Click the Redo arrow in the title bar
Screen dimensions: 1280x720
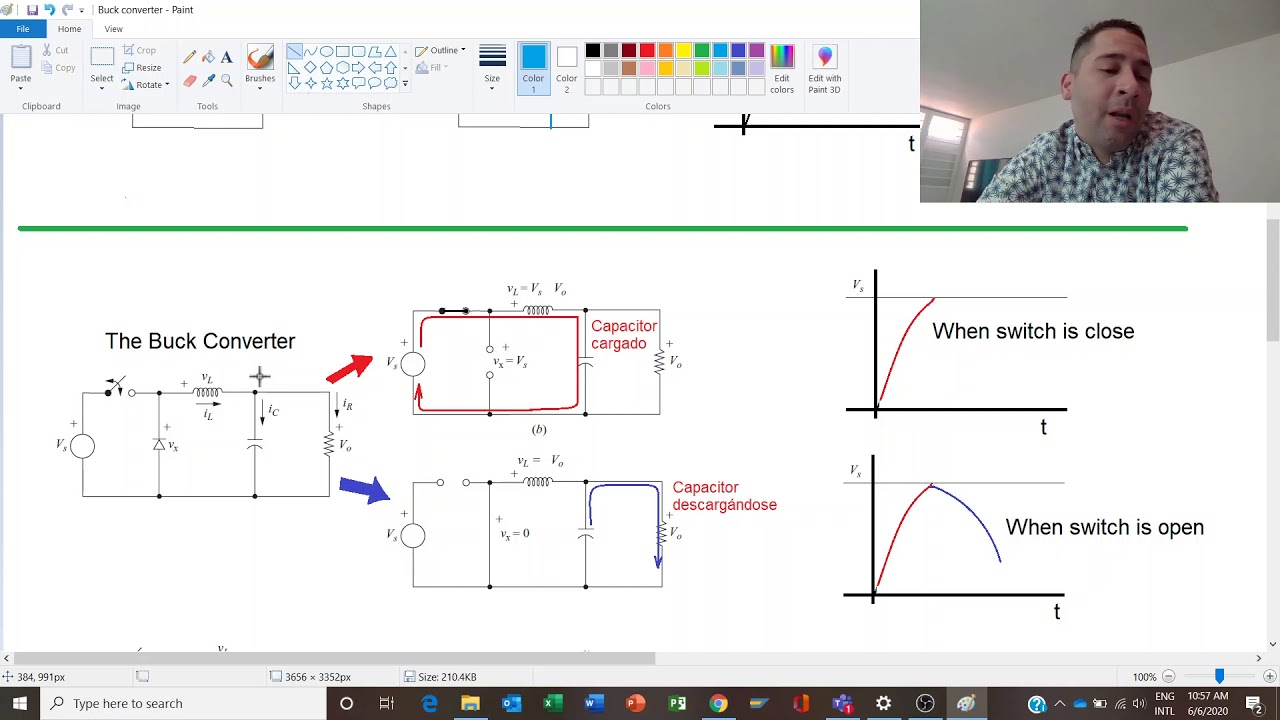pos(66,10)
